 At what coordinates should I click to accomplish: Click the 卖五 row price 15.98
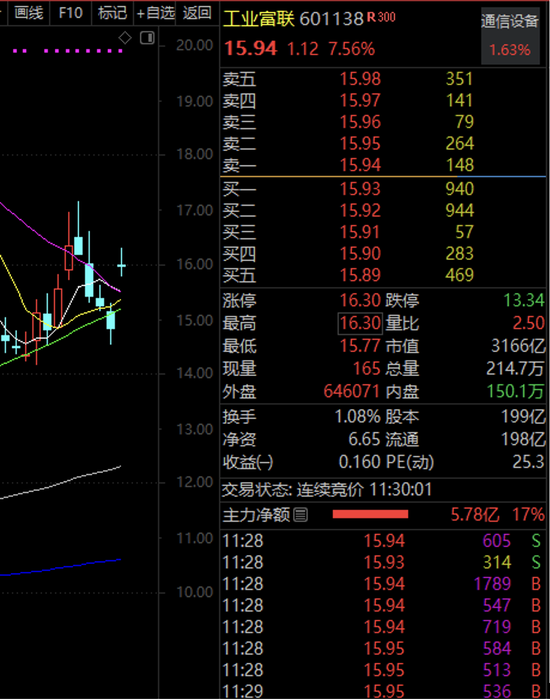361,79
